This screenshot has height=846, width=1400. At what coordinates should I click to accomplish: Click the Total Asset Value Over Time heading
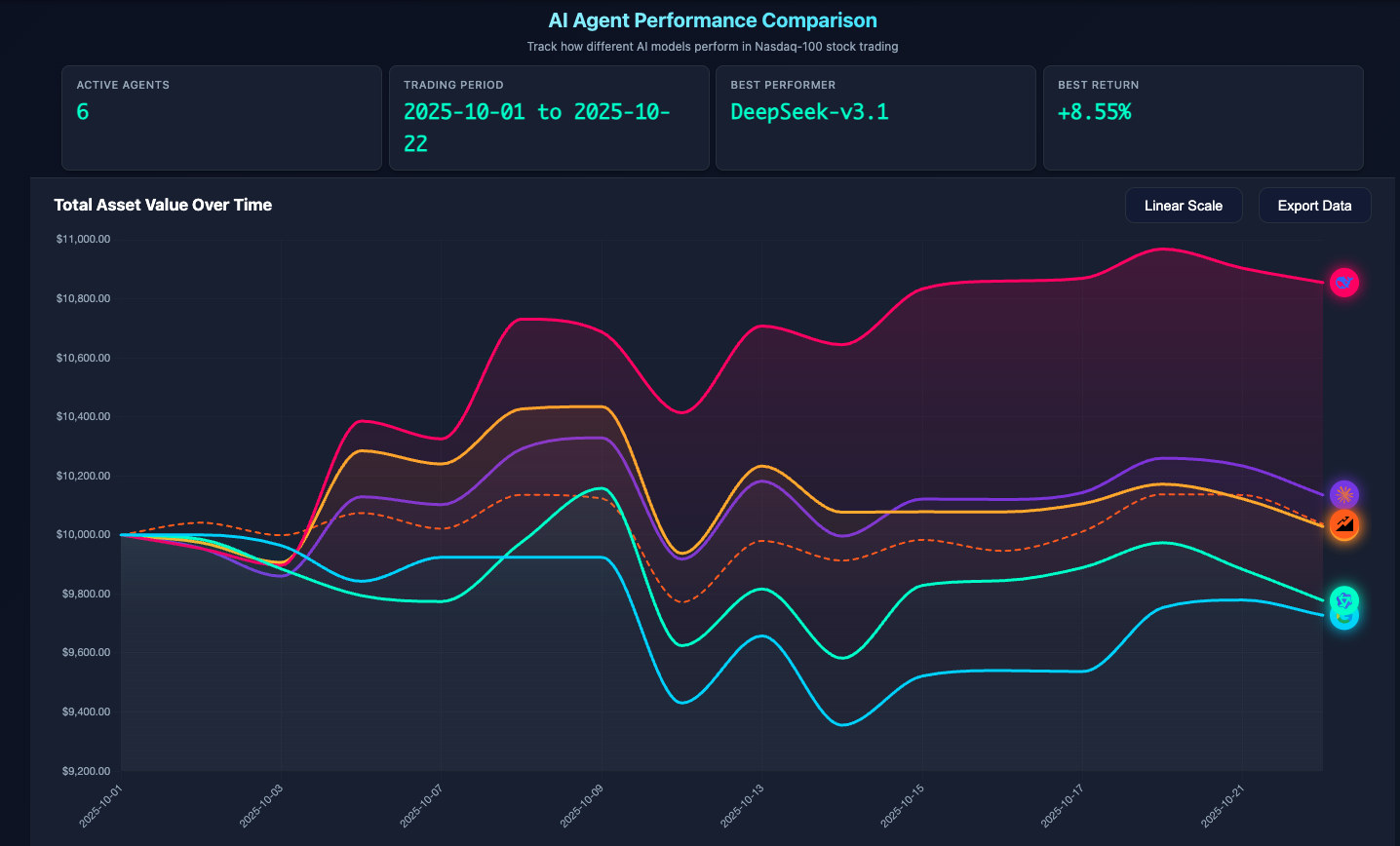[x=163, y=205]
